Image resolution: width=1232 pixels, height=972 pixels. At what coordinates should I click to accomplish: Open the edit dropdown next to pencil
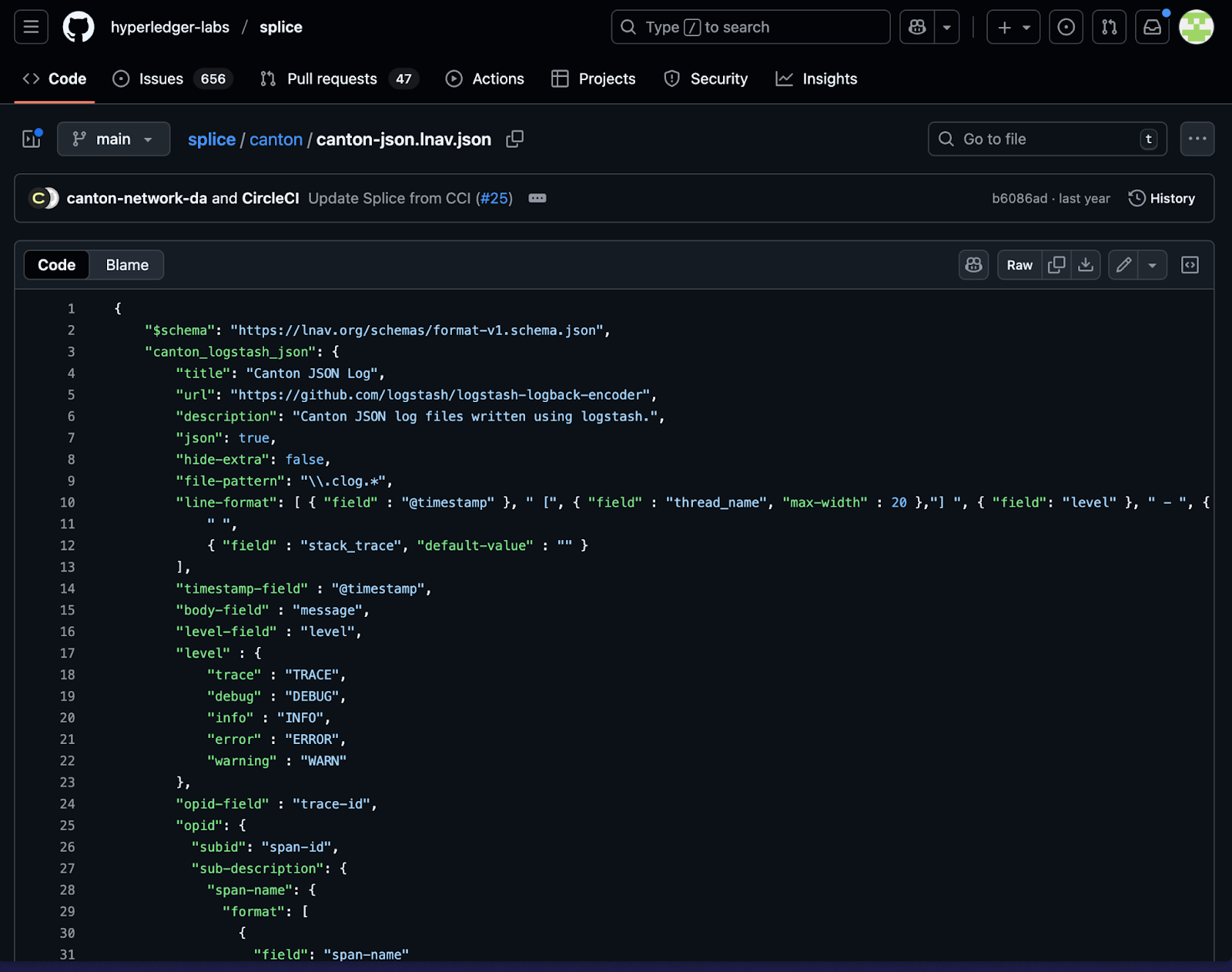(1152, 264)
